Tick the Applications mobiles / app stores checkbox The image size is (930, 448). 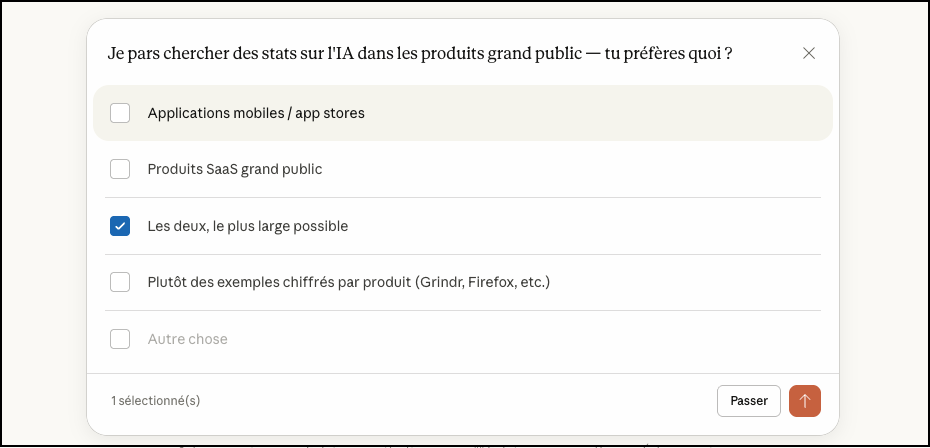[x=120, y=113]
